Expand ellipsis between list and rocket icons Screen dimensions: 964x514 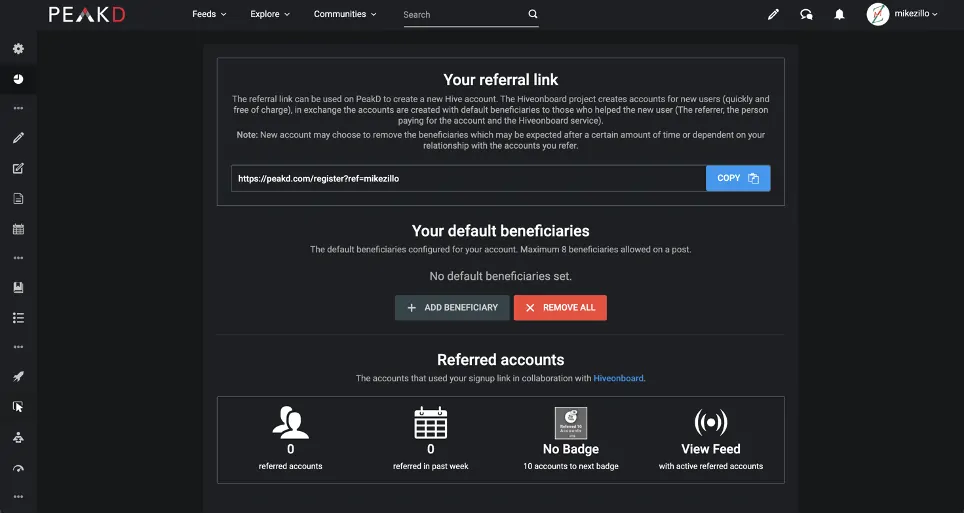(x=18, y=347)
